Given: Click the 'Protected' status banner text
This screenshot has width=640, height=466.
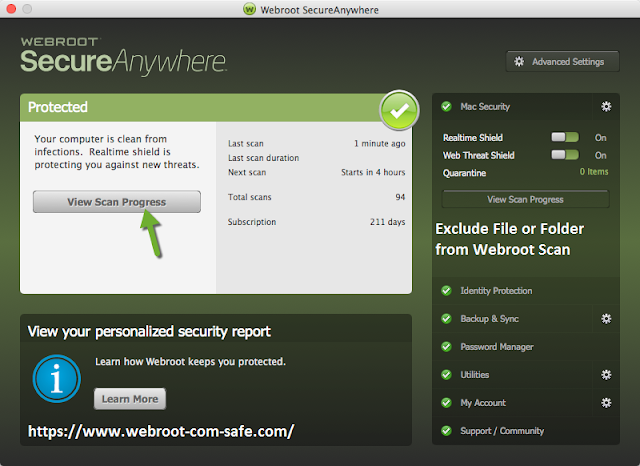Looking at the screenshot, I should [58, 107].
